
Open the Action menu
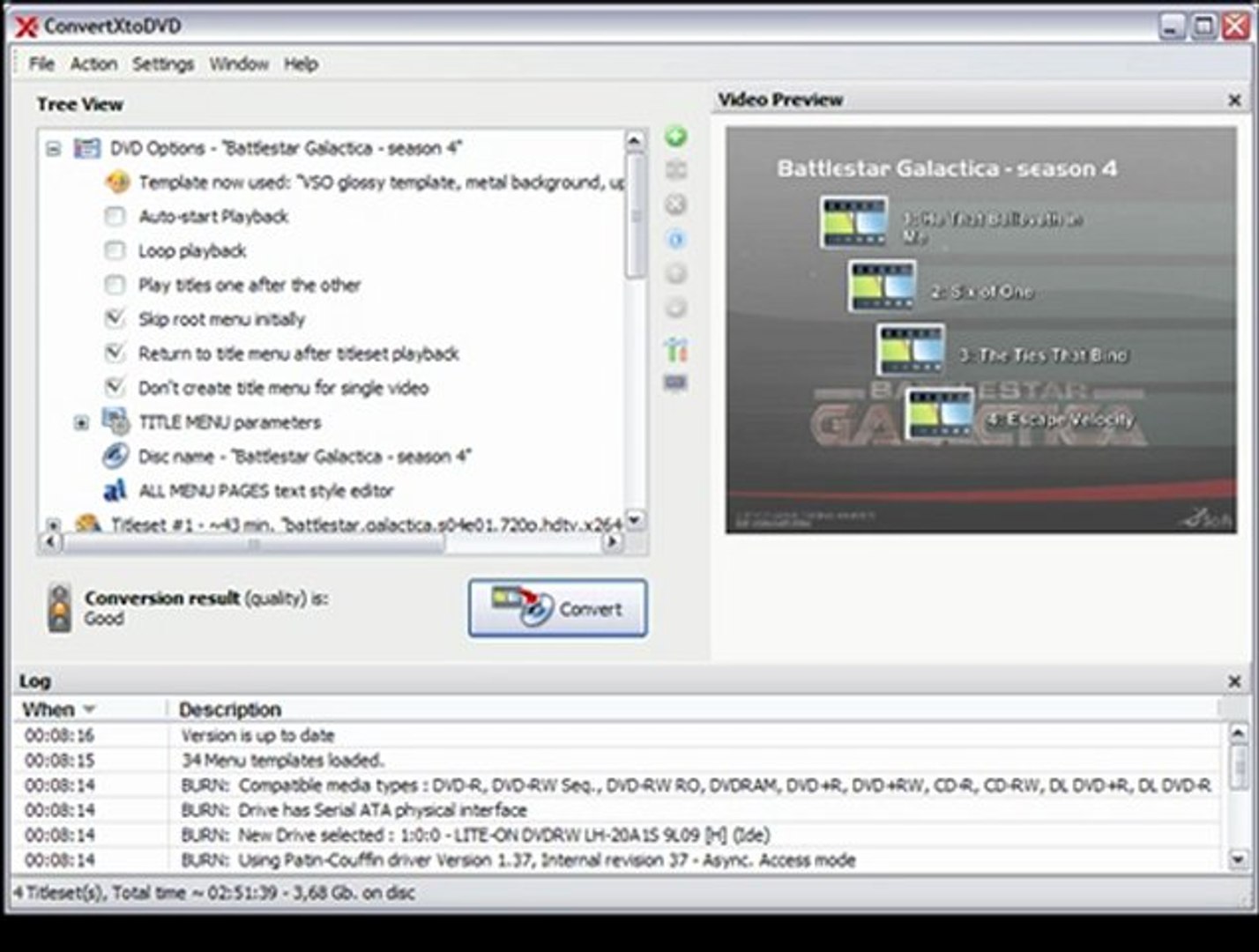click(93, 63)
